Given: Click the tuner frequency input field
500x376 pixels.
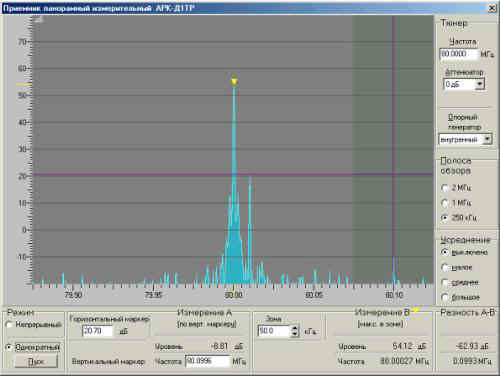Looking at the screenshot, I should 459,54.
